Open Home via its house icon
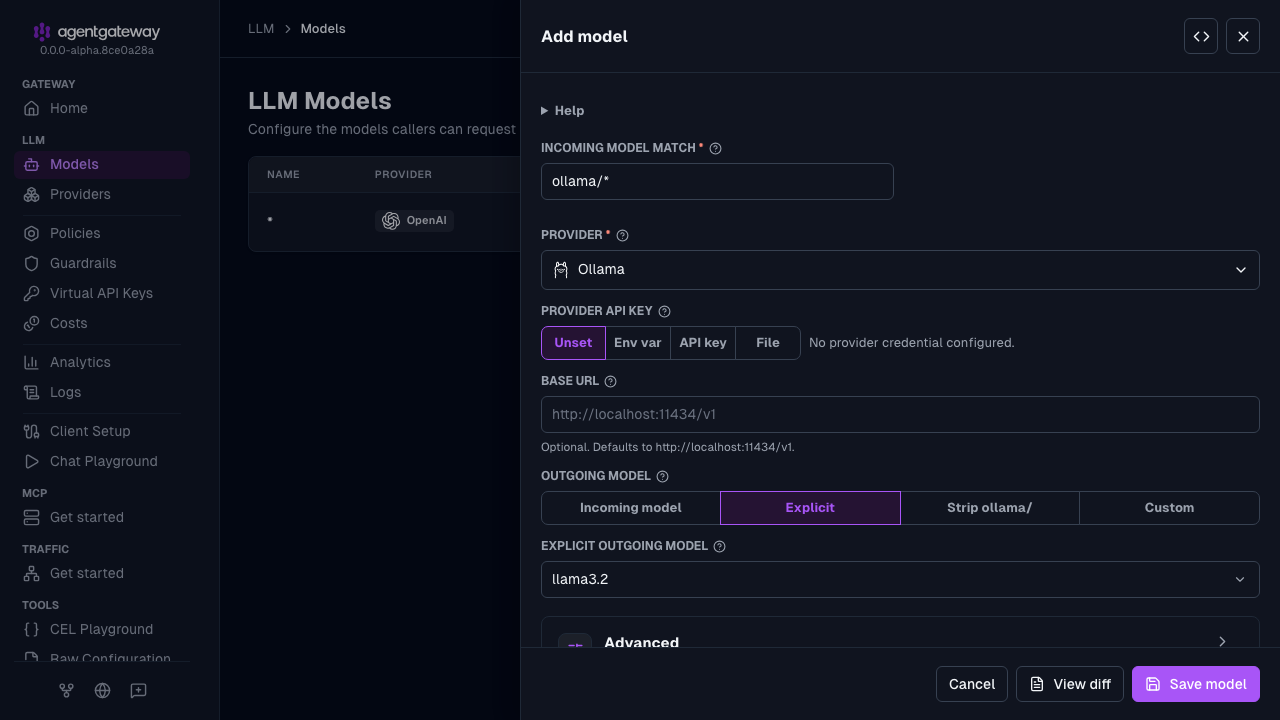 (x=32, y=108)
